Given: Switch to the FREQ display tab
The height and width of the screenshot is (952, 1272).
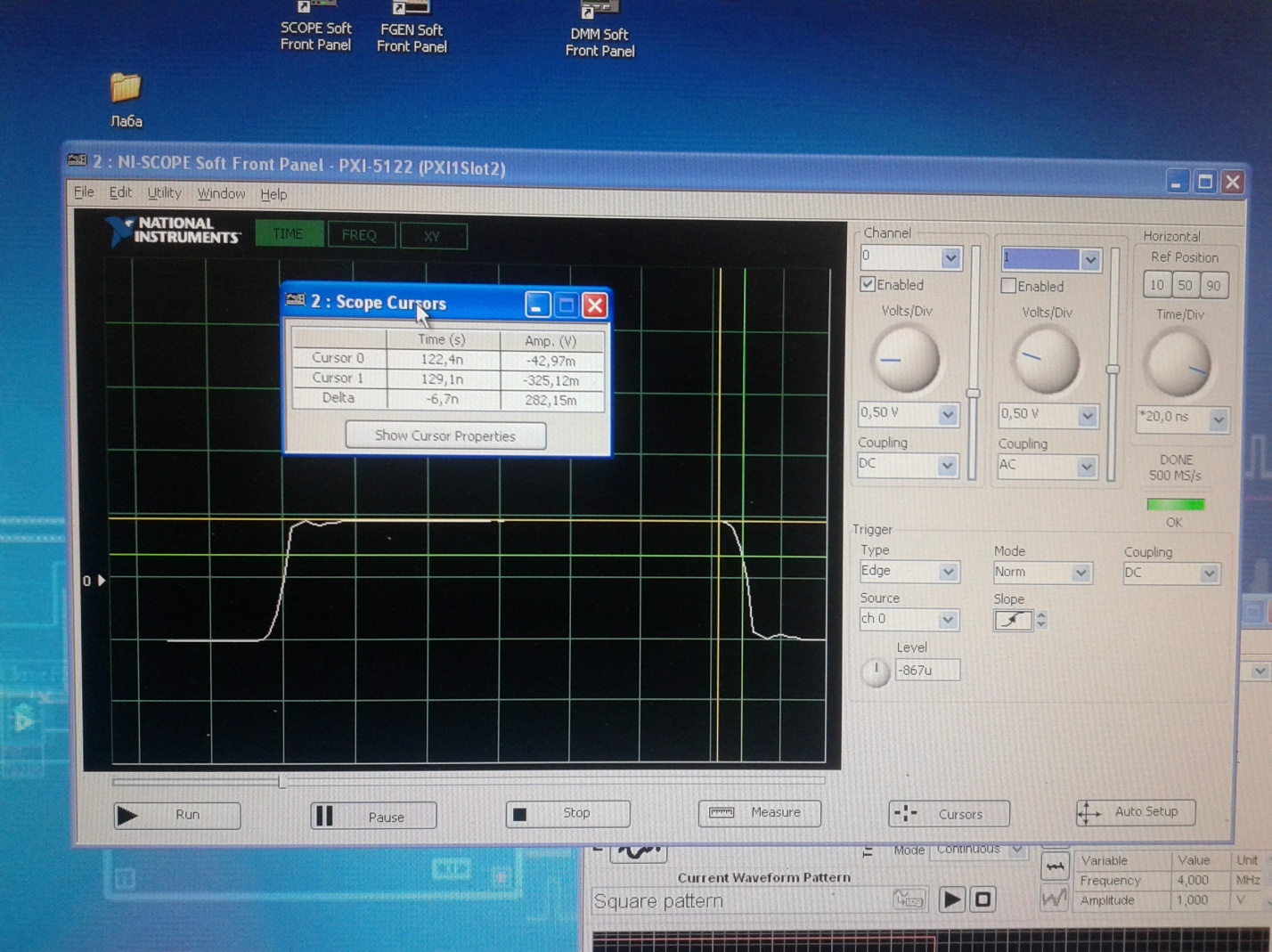Looking at the screenshot, I should coord(360,235).
